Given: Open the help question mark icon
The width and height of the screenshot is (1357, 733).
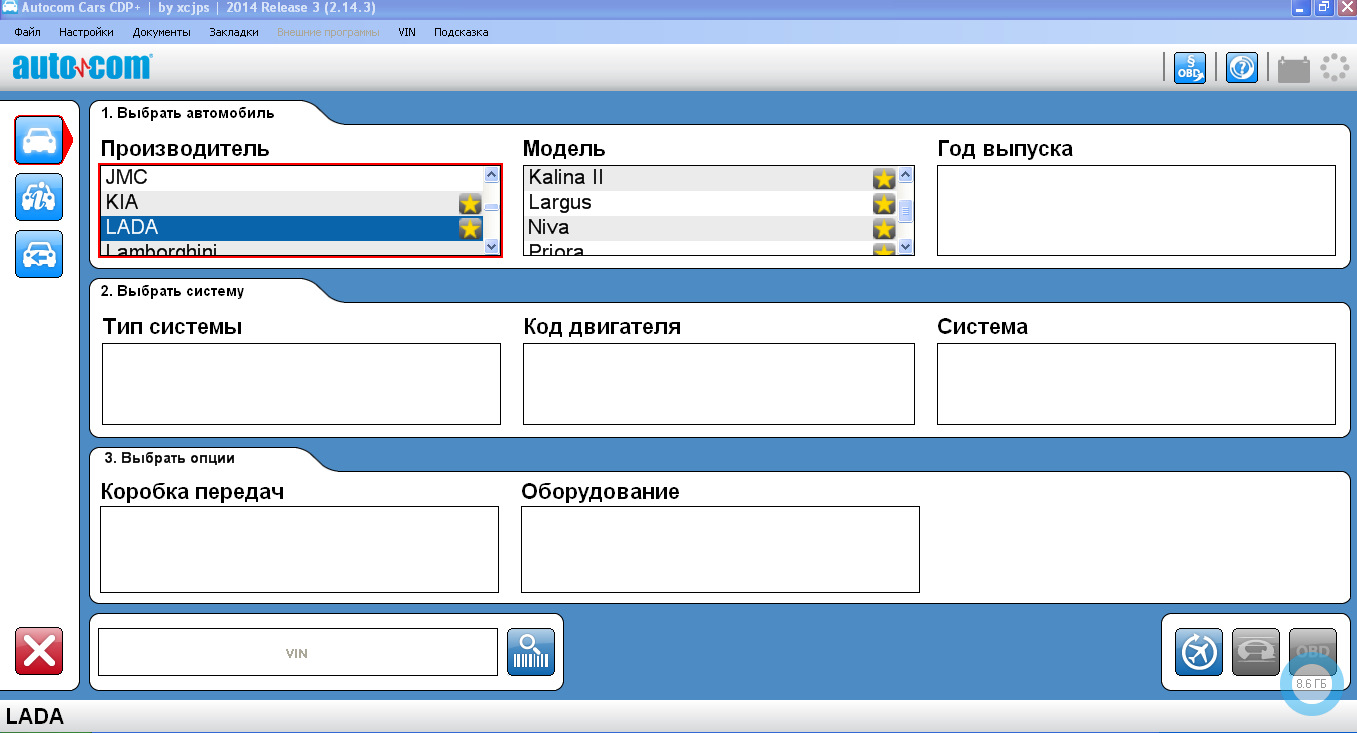Looking at the screenshot, I should point(1242,68).
